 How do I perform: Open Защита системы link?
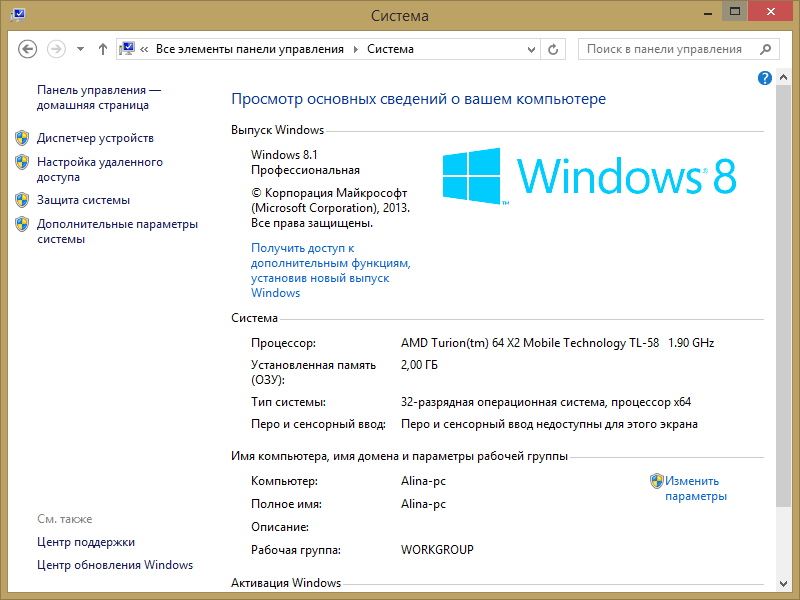coord(83,200)
